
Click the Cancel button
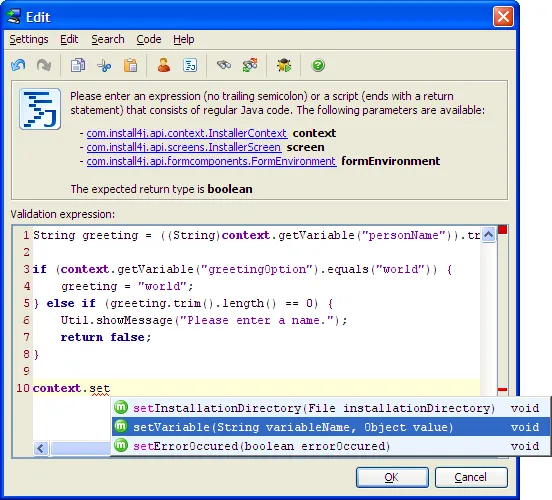471,477
